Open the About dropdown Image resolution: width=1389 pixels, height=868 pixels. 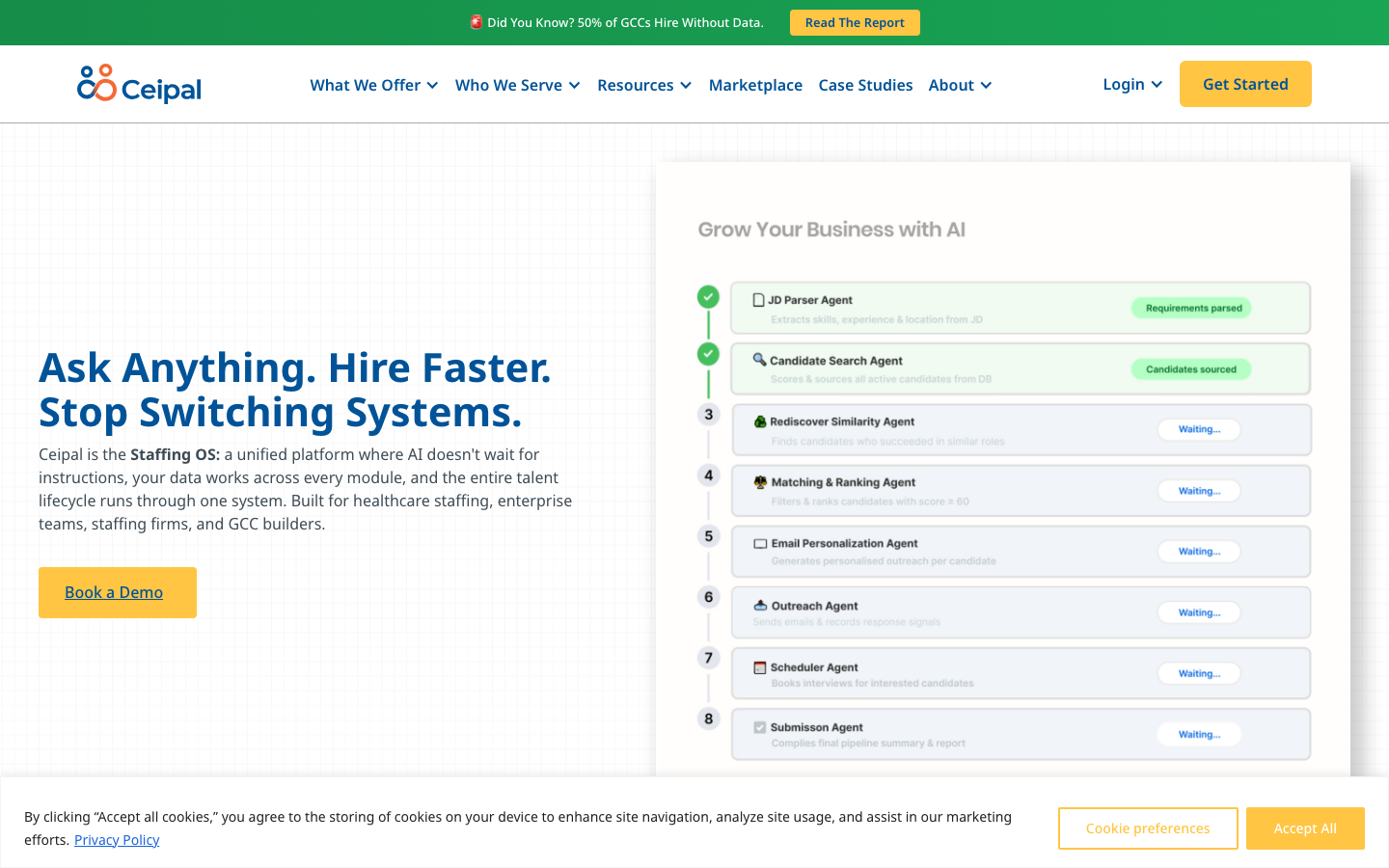960,85
